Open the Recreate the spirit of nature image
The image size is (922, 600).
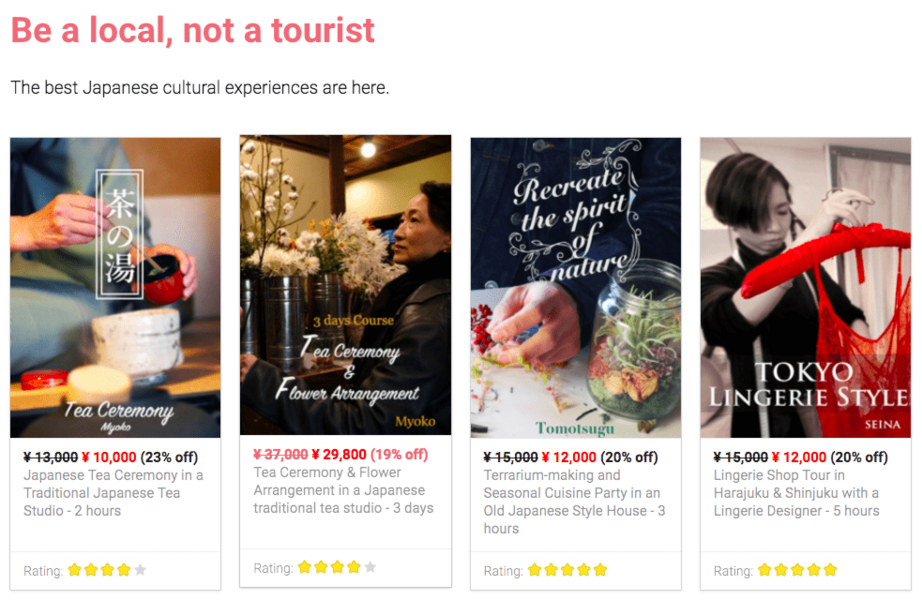pos(576,288)
